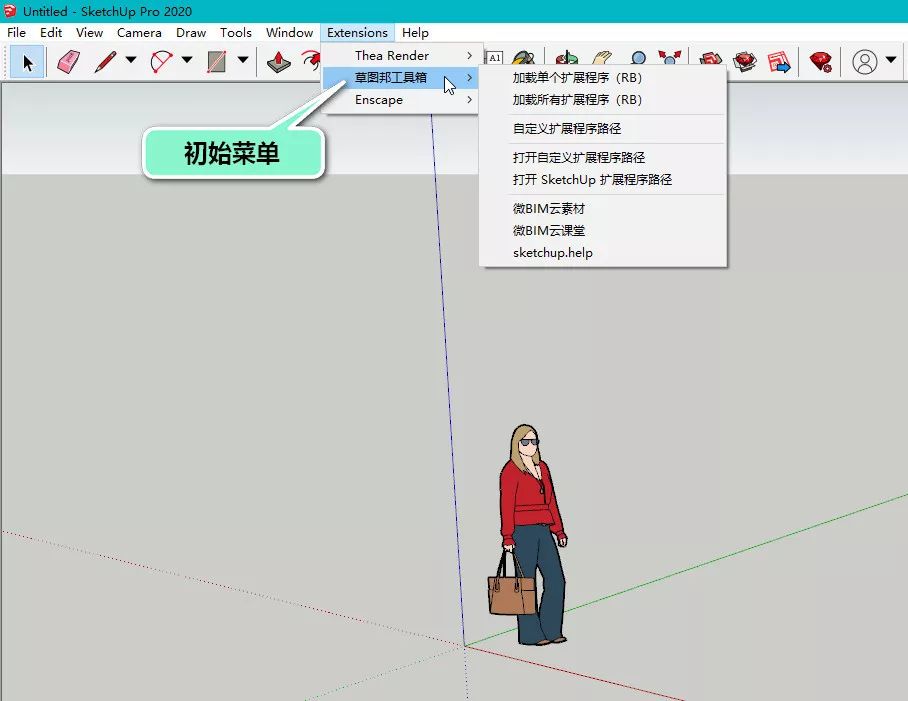Open the Extension Warehouse icon

(x=745, y=61)
